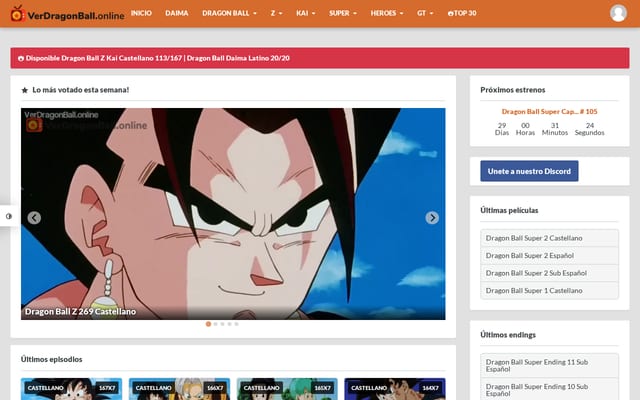Screen dimensions: 640x400
Task: Open the user avatar profile icon
Action: [x=618, y=13]
